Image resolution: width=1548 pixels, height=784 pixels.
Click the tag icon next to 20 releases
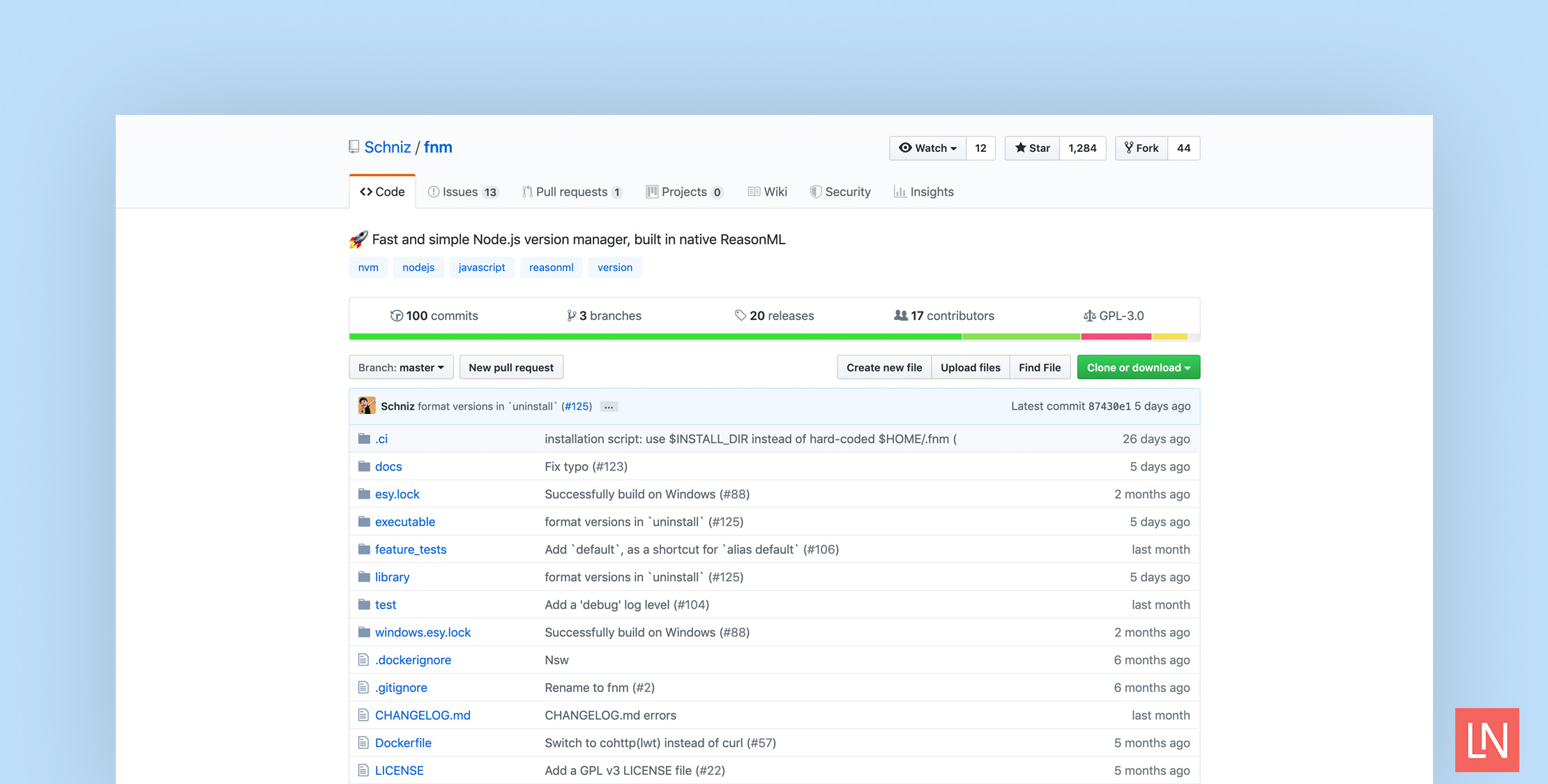pyautogui.click(x=741, y=315)
